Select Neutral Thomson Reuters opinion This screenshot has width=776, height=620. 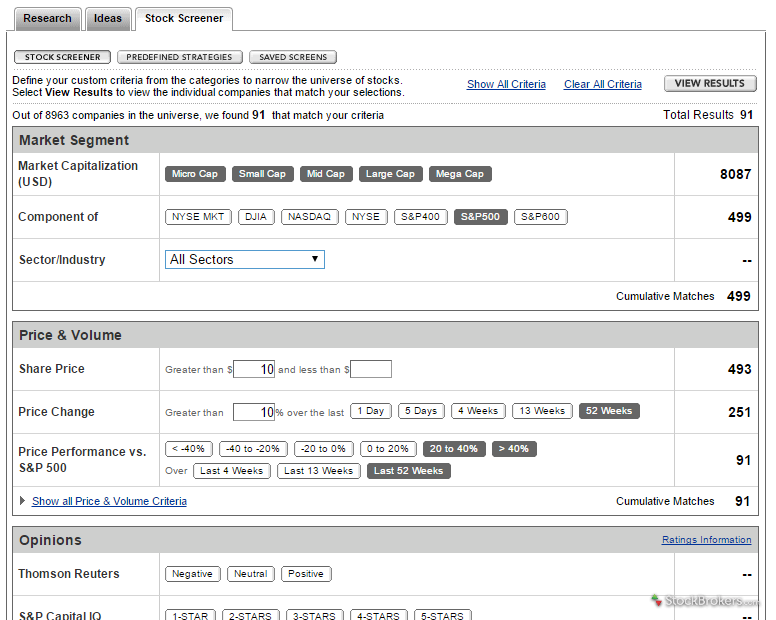(x=250, y=574)
